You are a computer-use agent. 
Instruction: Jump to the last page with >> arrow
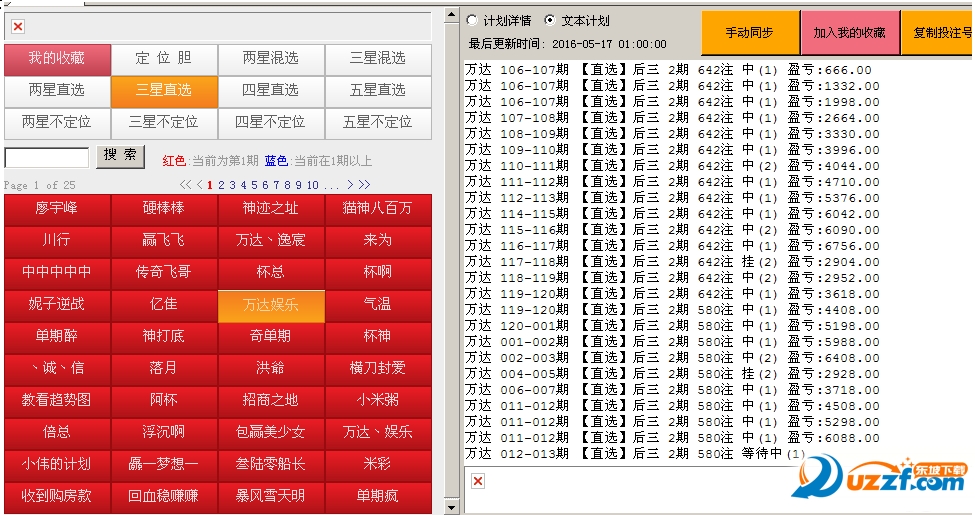364,185
